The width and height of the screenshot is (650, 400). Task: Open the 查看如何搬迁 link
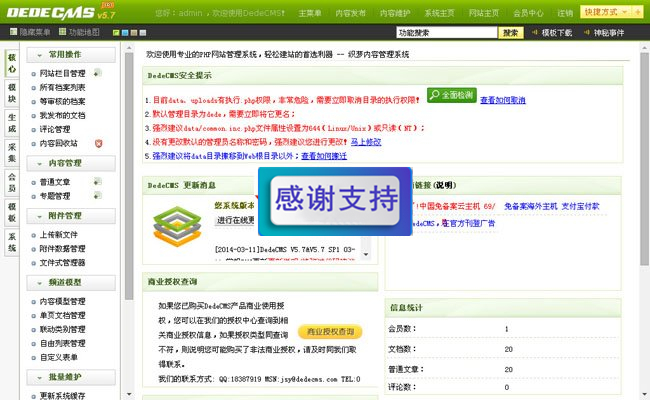tap(324, 156)
